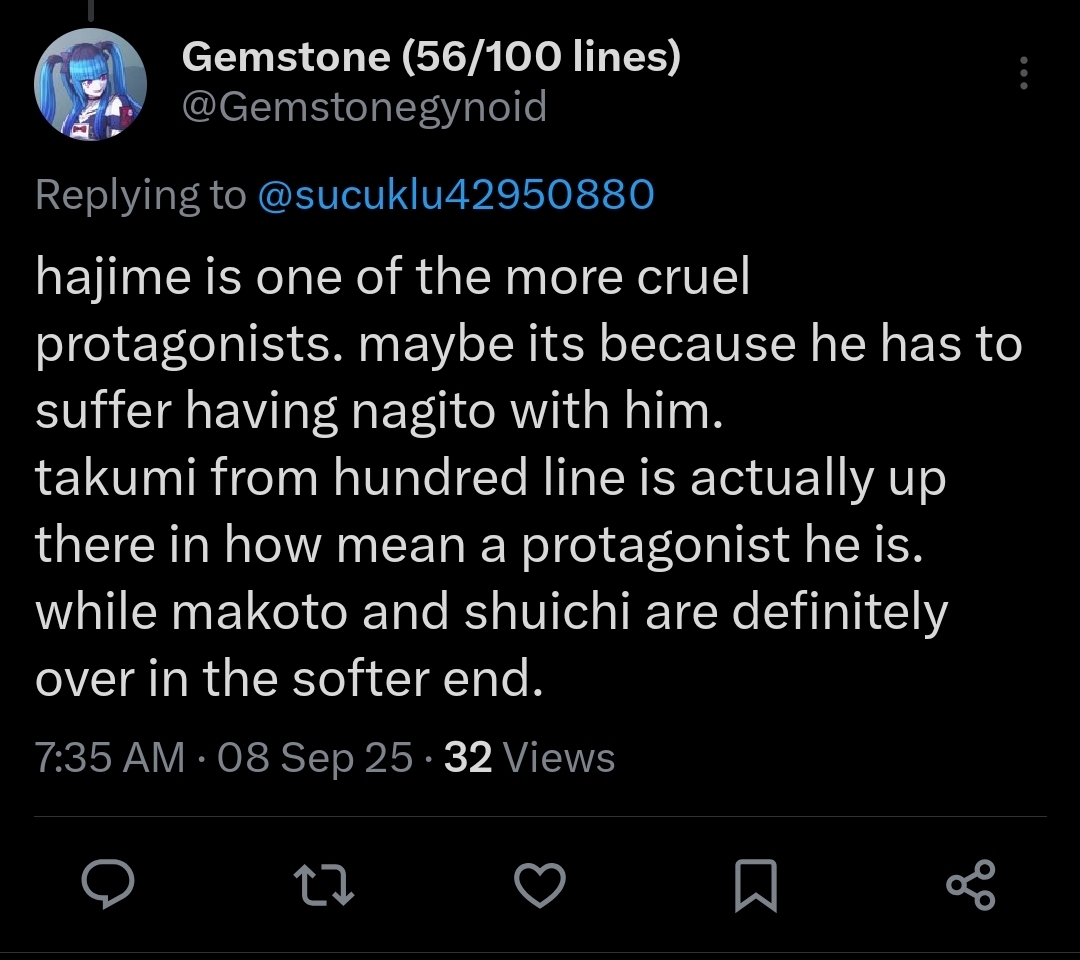Click the thread connector line above the avatar

pos(91,8)
